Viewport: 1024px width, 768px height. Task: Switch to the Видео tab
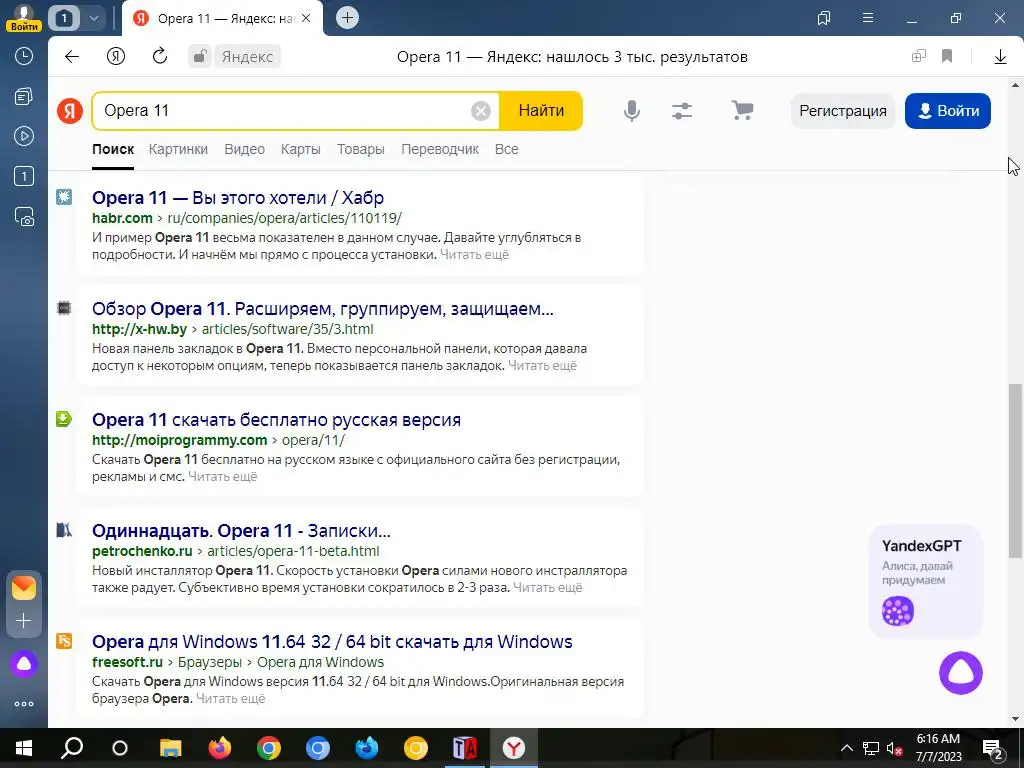tap(244, 150)
